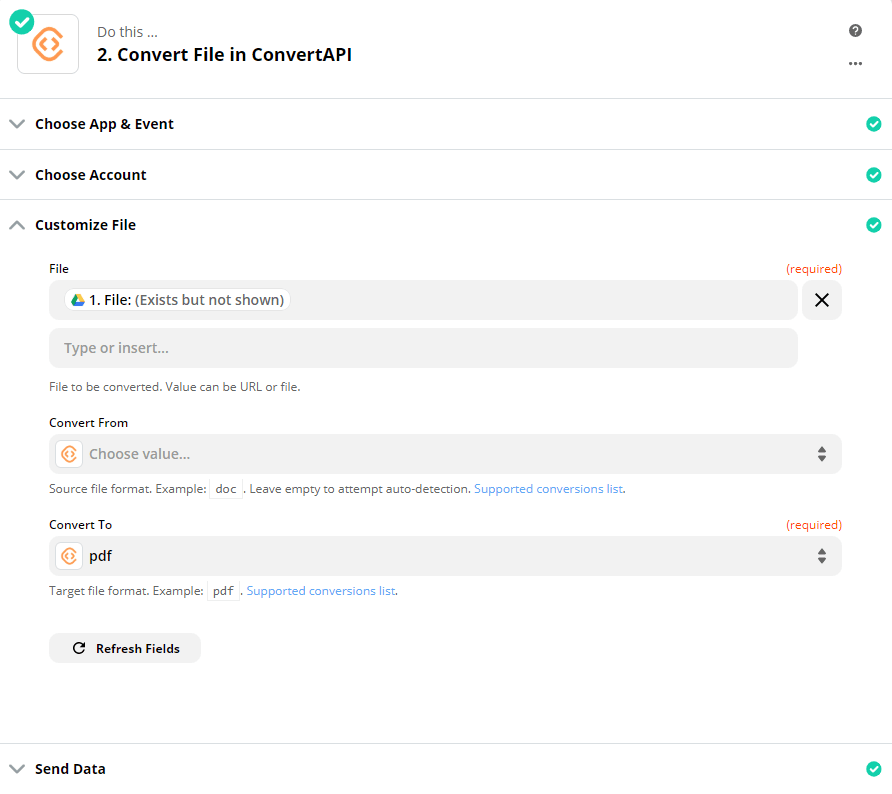Remove the mapped file with the X button

[821, 299]
